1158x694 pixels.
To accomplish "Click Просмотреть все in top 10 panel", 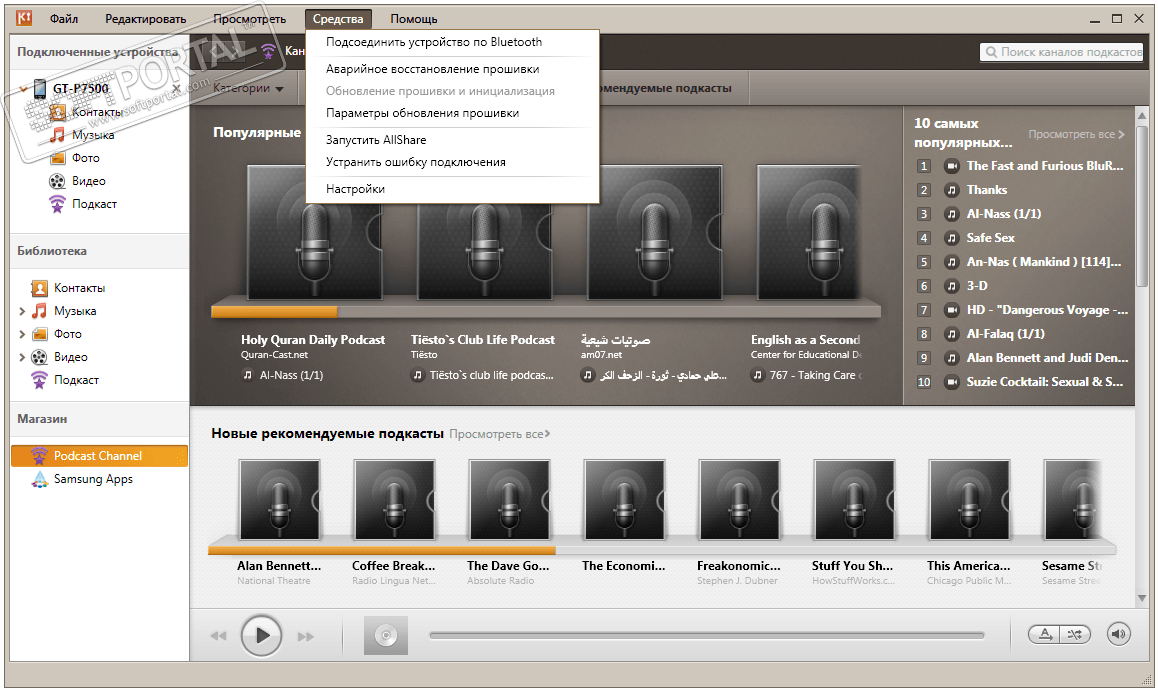I will click(1076, 134).
